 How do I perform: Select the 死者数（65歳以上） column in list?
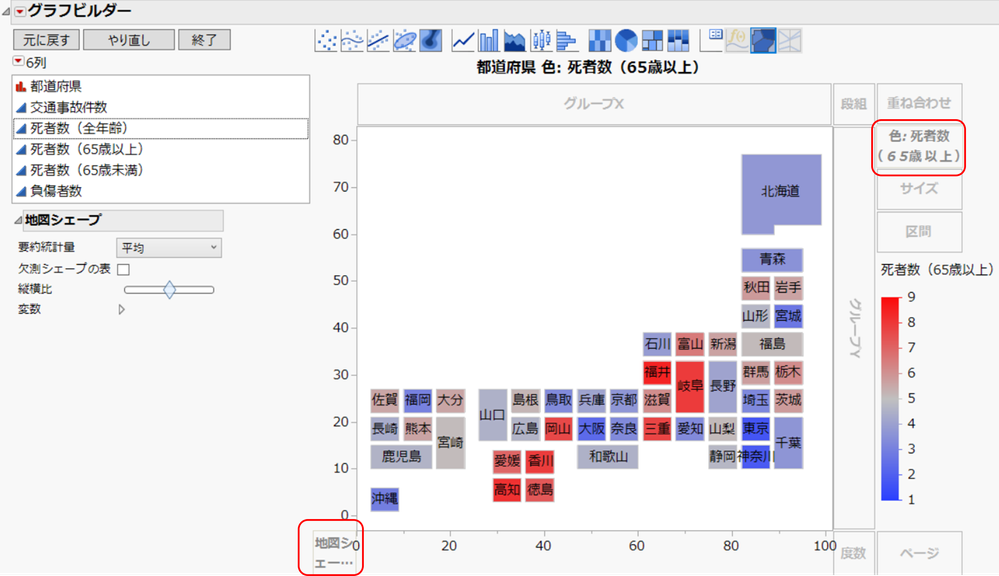click(x=161, y=150)
